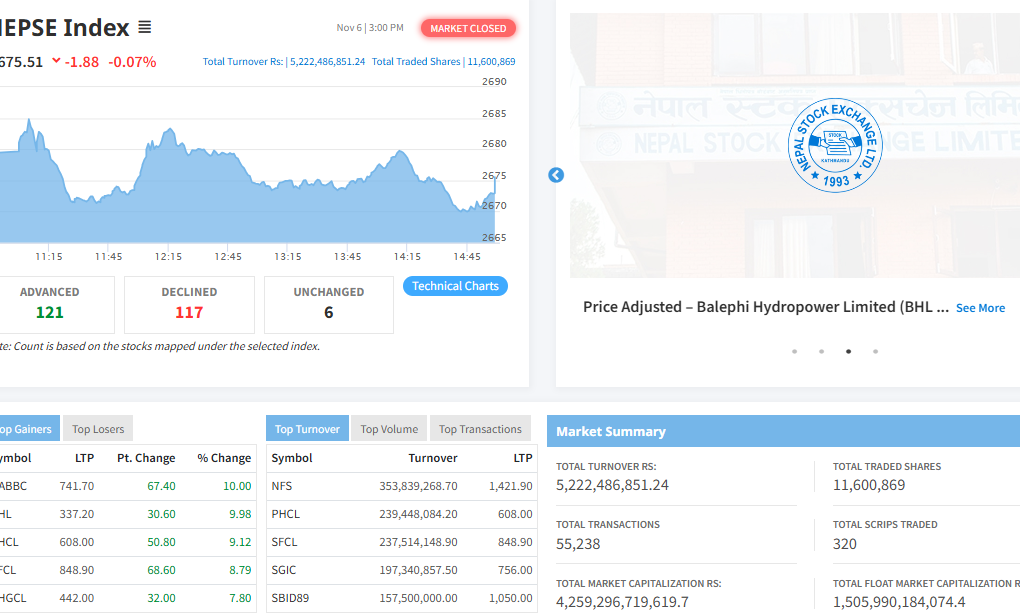Switch to Top Turnover tab
1020x616 pixels.
click(x=307, y=429)
